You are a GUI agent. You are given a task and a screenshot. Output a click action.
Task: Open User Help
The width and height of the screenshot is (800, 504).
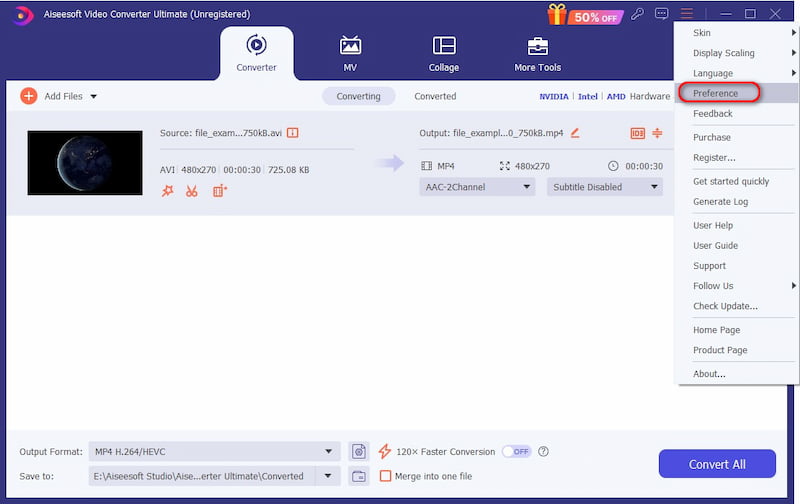pos(736,225)
